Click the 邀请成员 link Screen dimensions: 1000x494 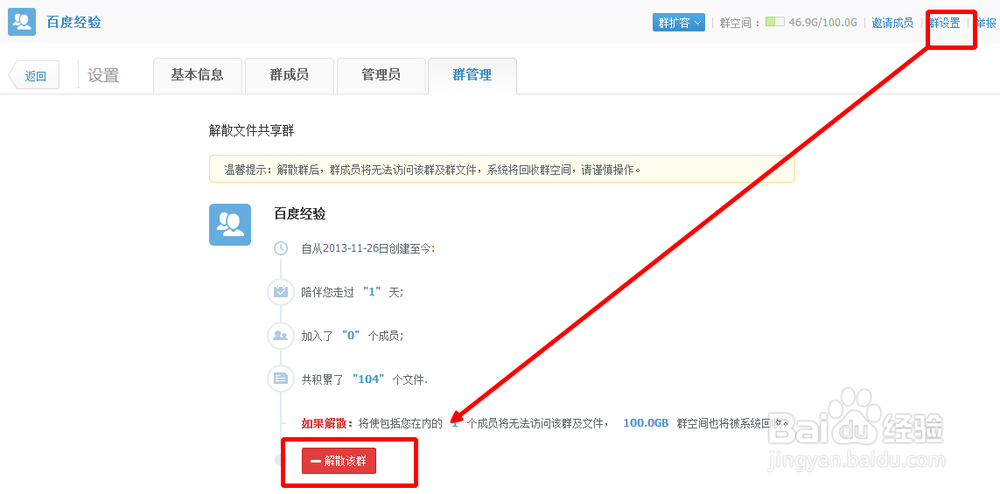[x=892, y=22]
